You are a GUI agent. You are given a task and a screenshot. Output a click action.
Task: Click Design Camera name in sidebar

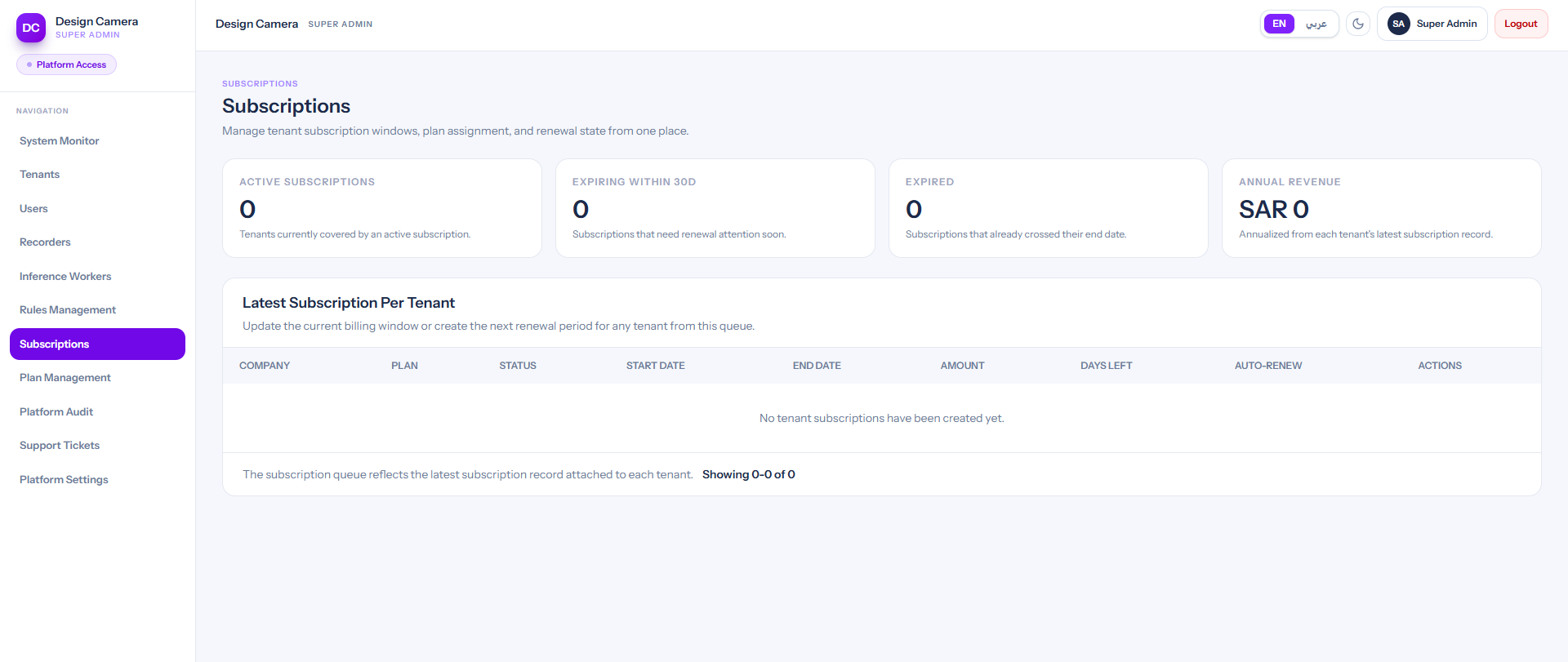tap(96, 21)
